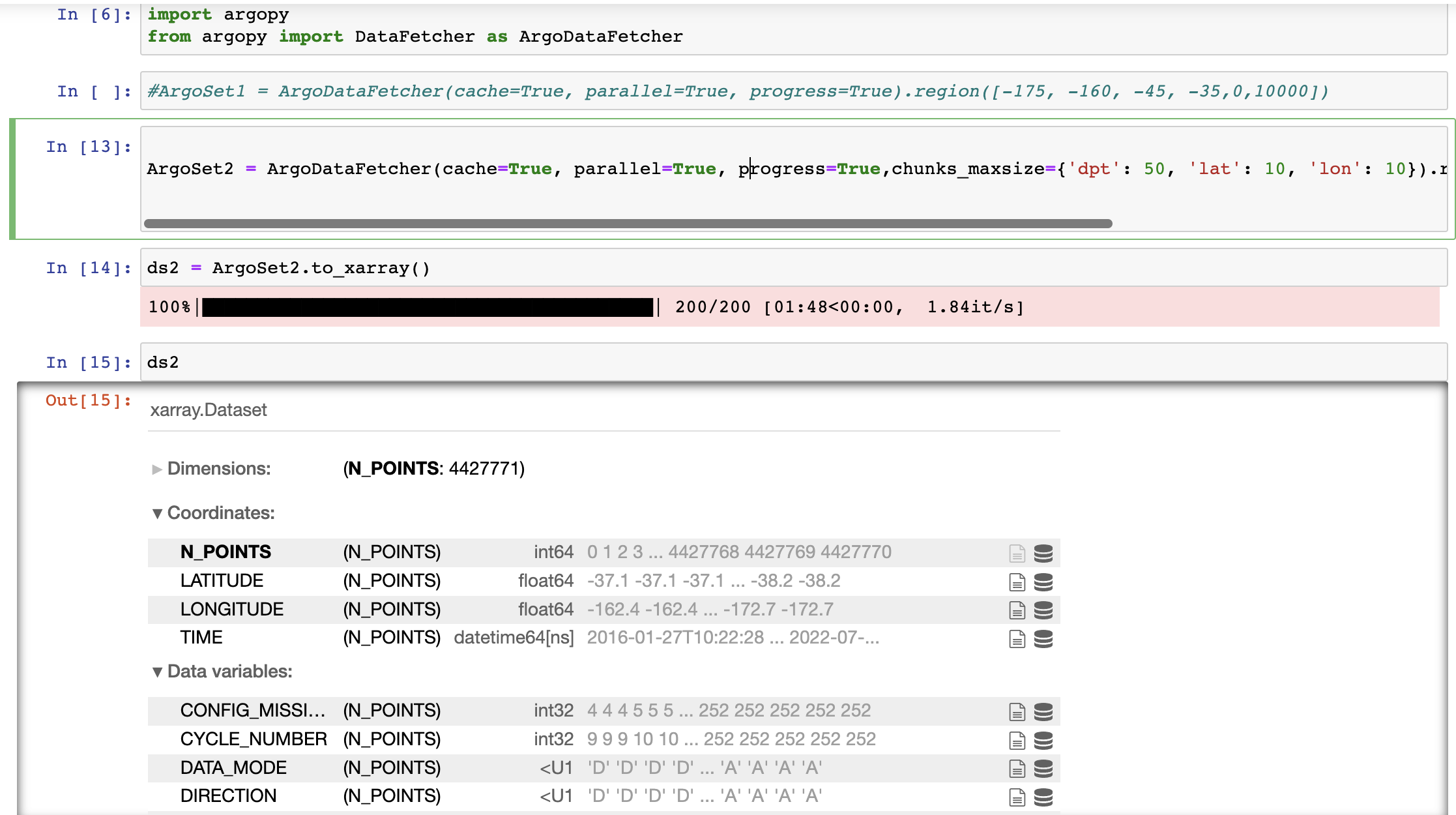1456x815 pixels.
Task: Toggle data view for CYCLE_NUMBER variable
Action: click(x=1043, y=740)
